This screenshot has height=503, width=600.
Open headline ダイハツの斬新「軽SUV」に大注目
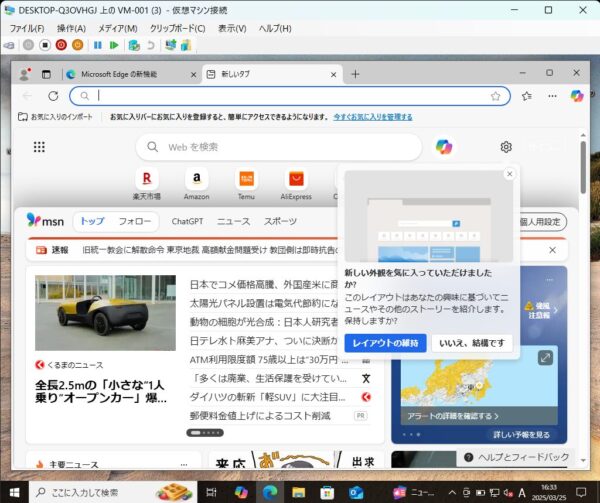click(269, 397)
